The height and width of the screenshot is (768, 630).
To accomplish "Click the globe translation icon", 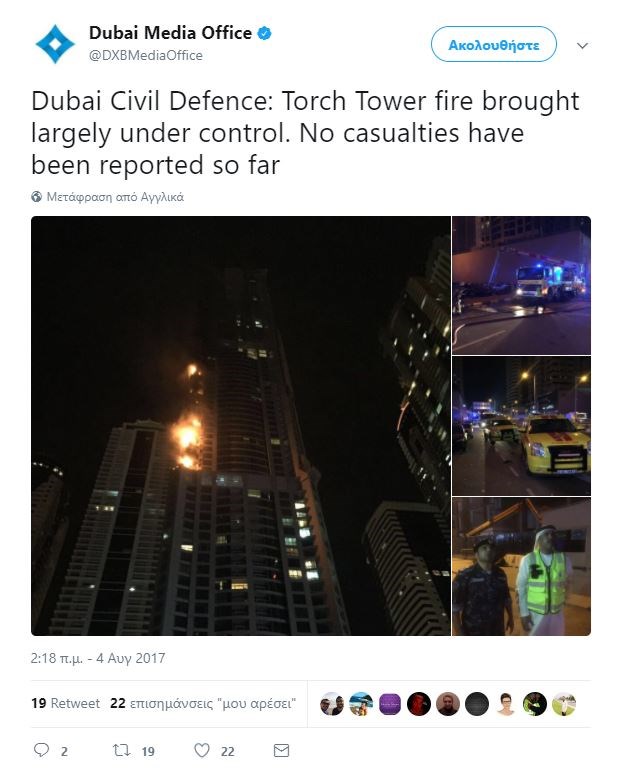I will click(36, 197).
